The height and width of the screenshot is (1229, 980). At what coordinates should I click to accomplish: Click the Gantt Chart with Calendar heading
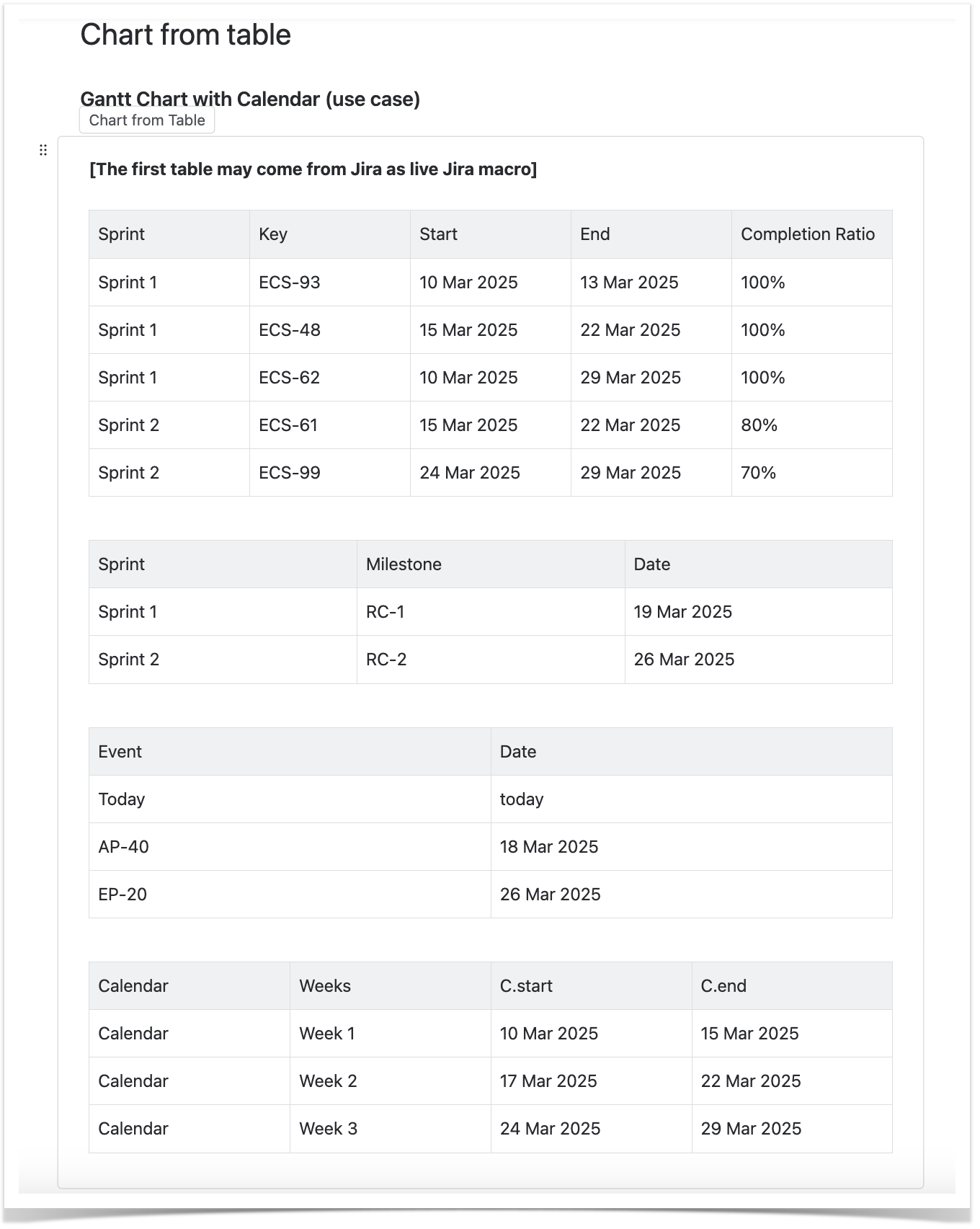pos(249,99)
